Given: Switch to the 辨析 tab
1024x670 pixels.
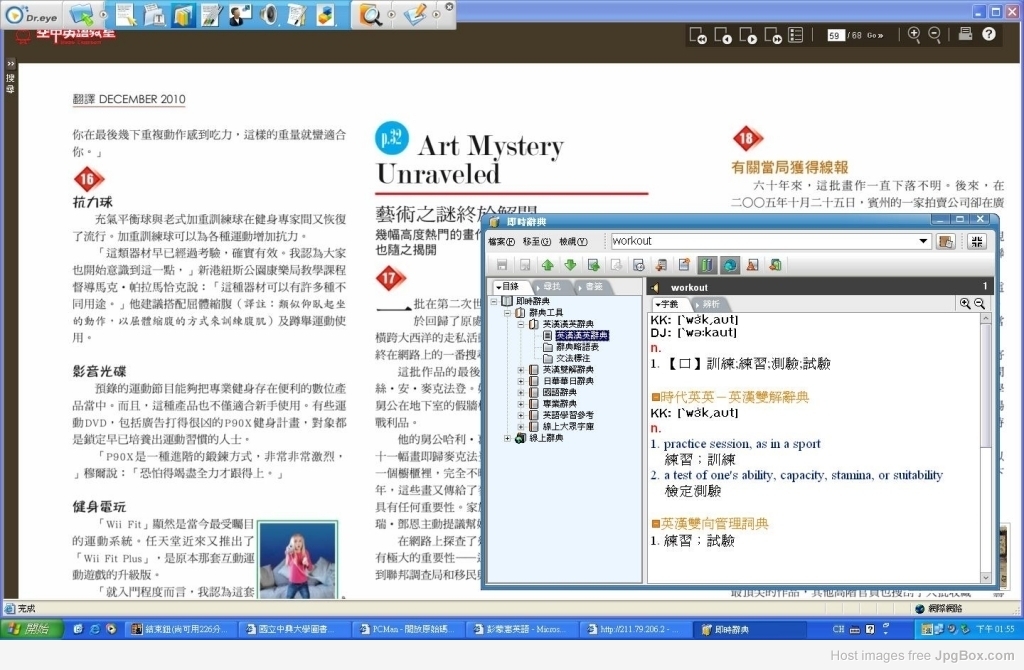Looking at the screenshot, I should pyautogui.click(x=710, y=304).
